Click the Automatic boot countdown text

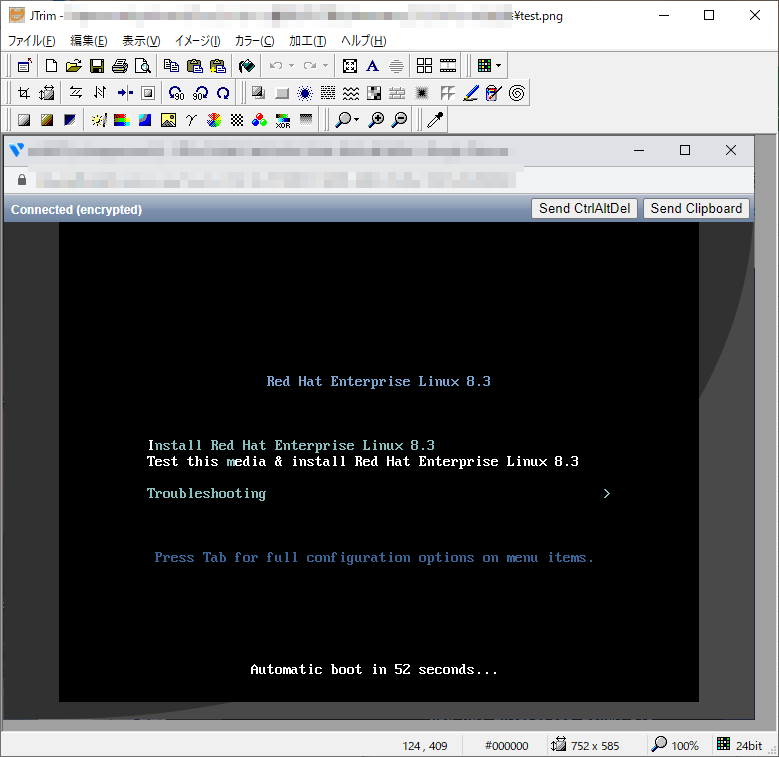[374, 670]
